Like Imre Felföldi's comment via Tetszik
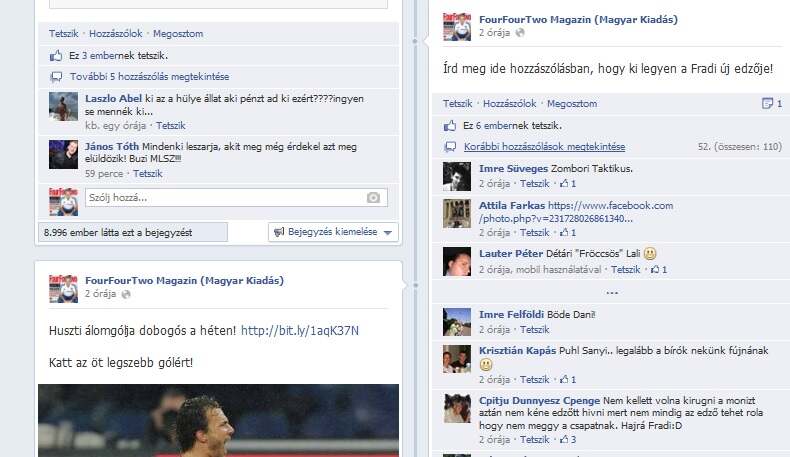Screen dimensions: 790x457 tap(534, 330)
